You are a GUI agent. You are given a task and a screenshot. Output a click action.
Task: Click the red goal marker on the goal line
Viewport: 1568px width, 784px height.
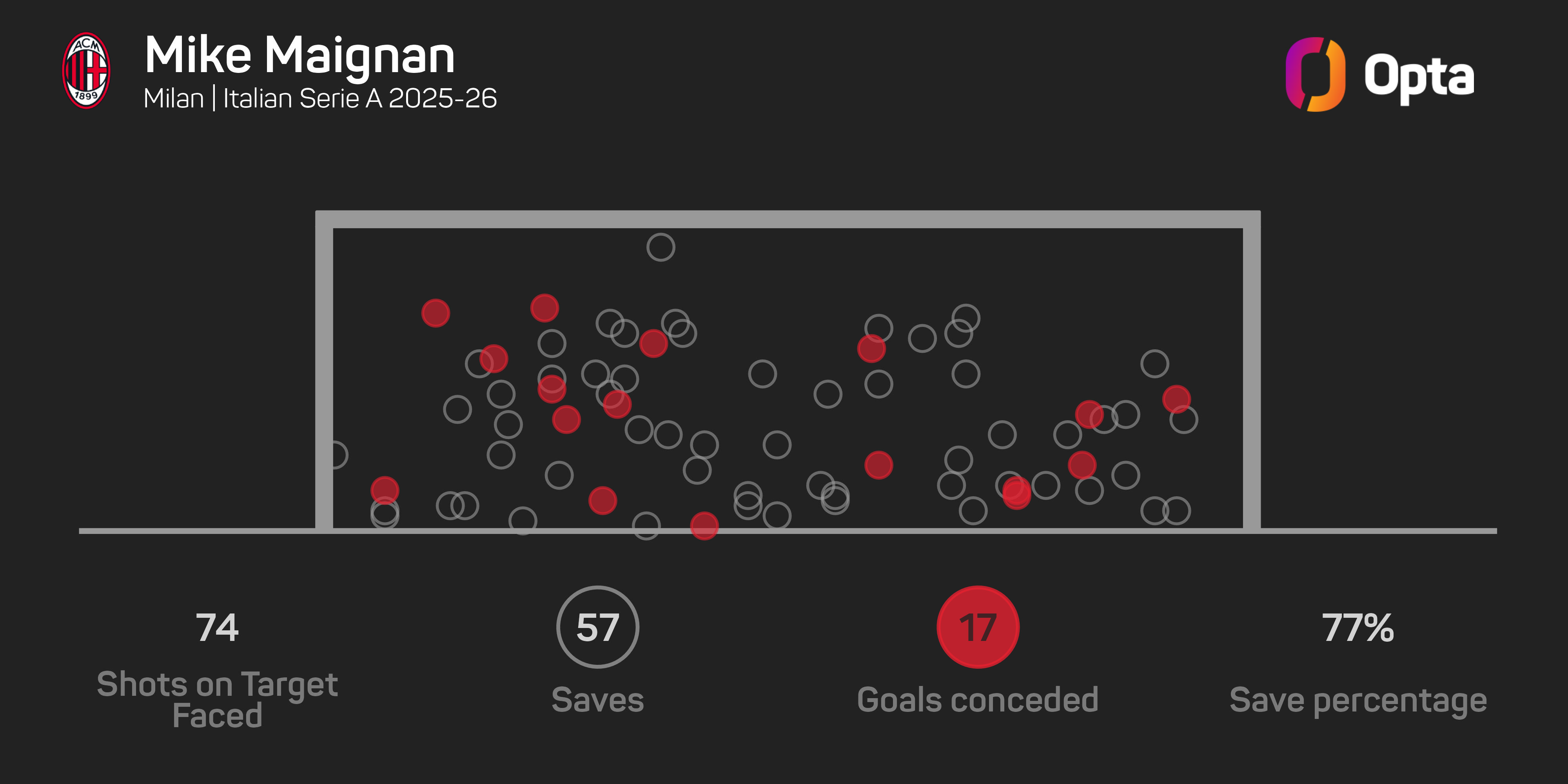[x=704, y=526]
